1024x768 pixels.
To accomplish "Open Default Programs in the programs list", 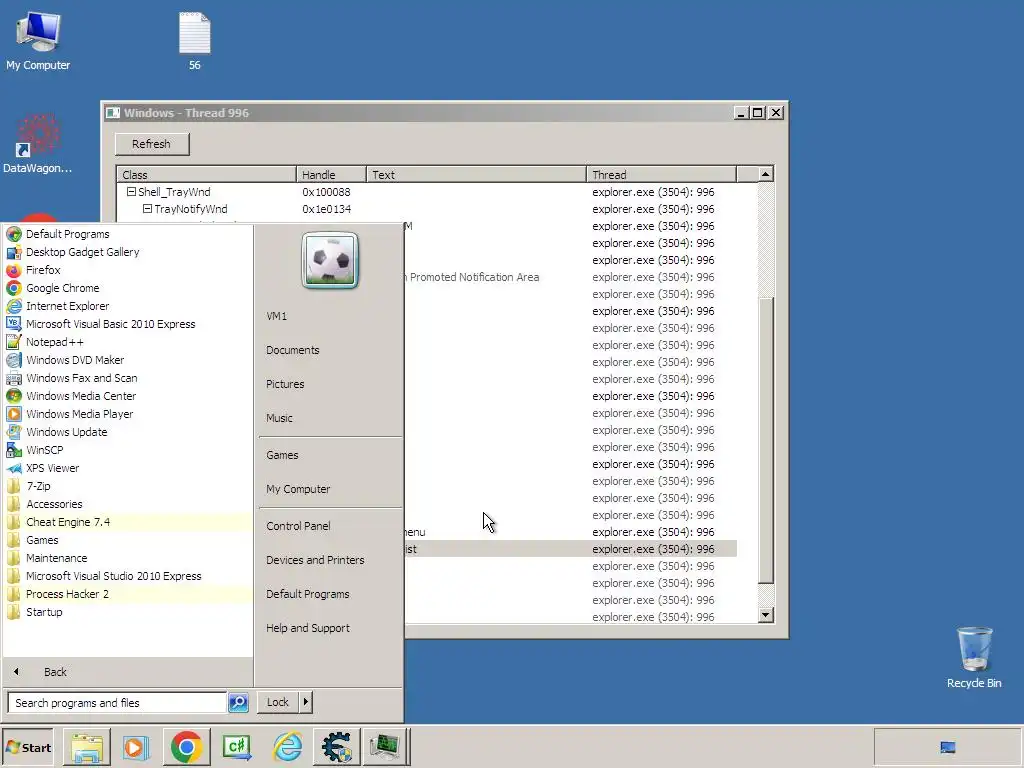I will coord(68,234).
